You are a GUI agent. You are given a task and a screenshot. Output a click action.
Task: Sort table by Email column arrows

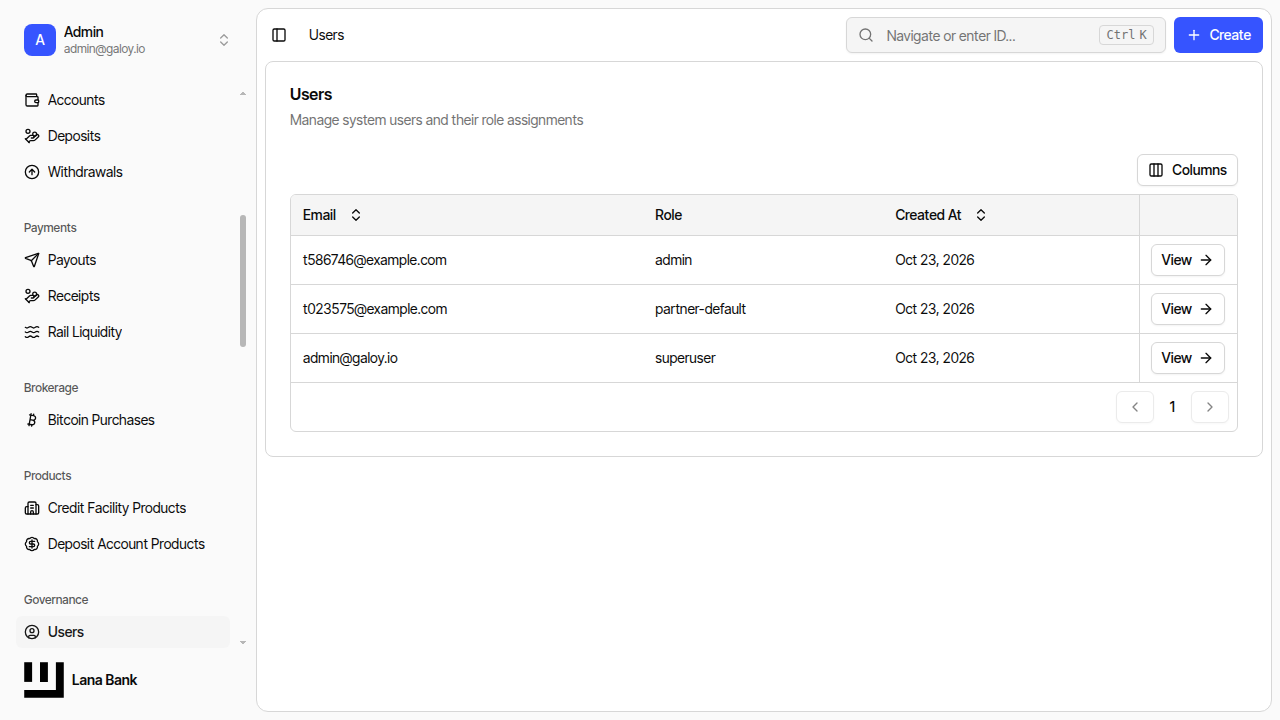(355, 215)
